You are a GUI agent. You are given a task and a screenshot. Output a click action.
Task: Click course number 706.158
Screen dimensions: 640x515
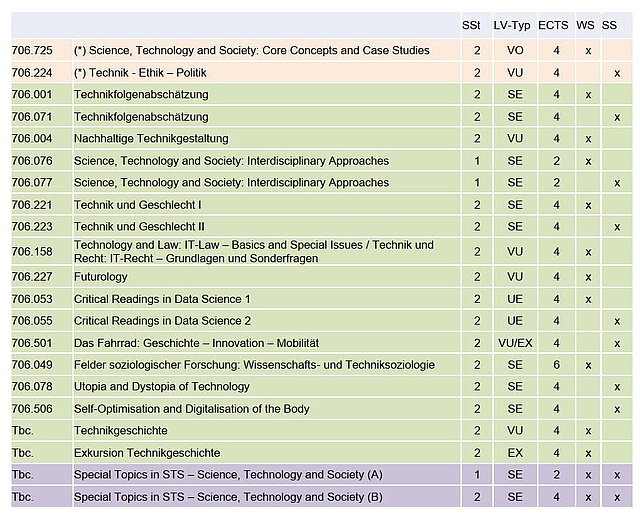point(32,251)
